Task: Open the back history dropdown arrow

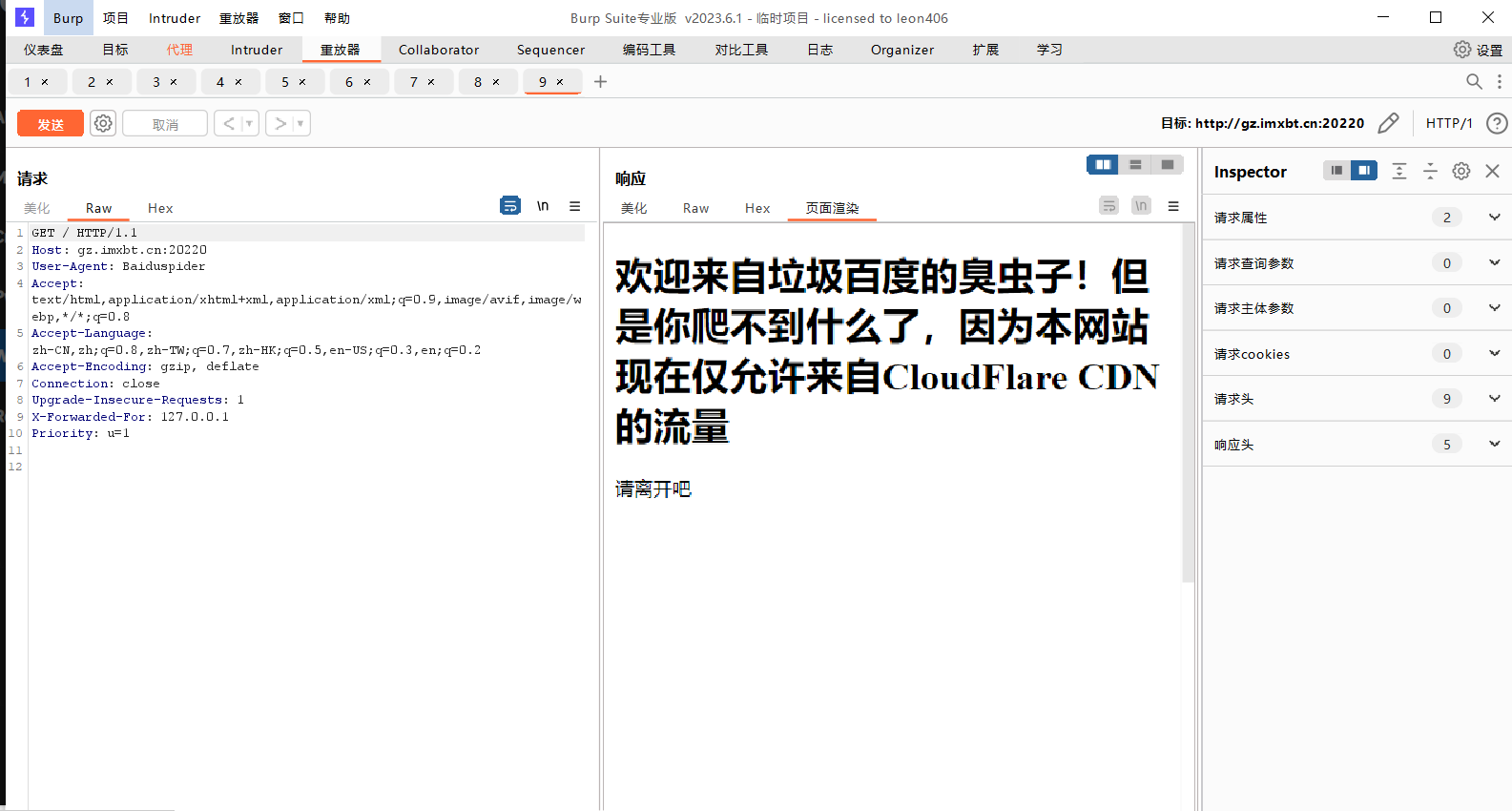Action: [249, 123]
